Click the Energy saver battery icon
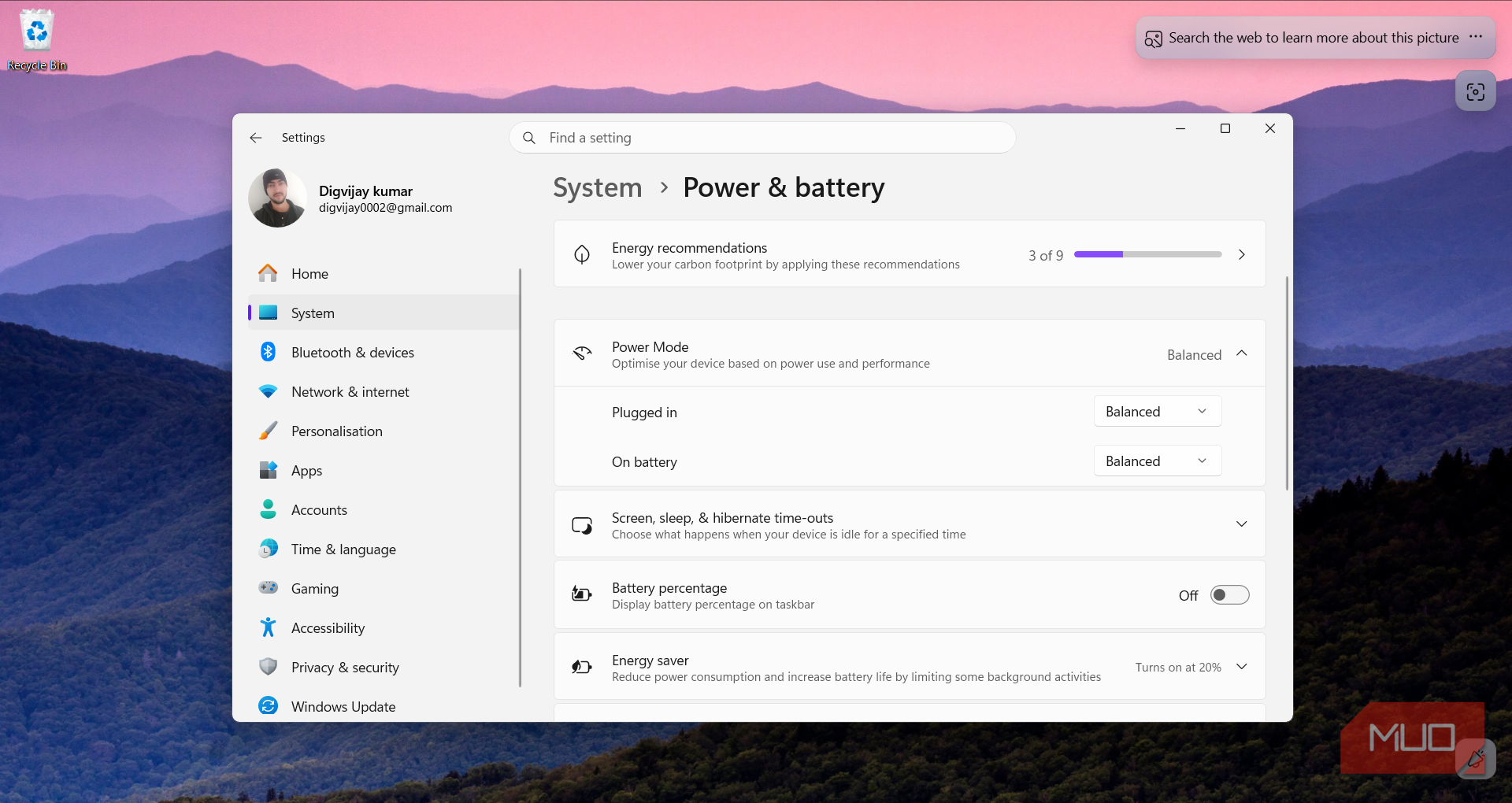Screen dimensions: 1512x803 pos(582,667)
